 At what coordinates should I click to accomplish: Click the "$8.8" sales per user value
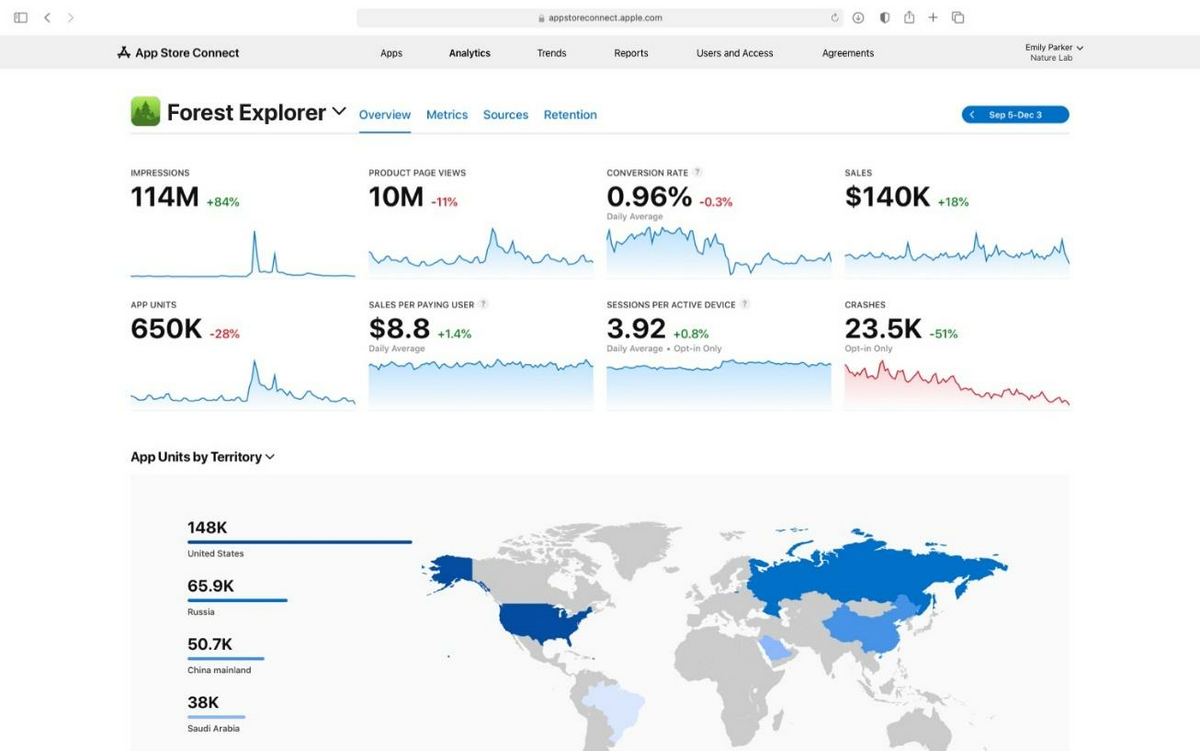coord(399,328)
